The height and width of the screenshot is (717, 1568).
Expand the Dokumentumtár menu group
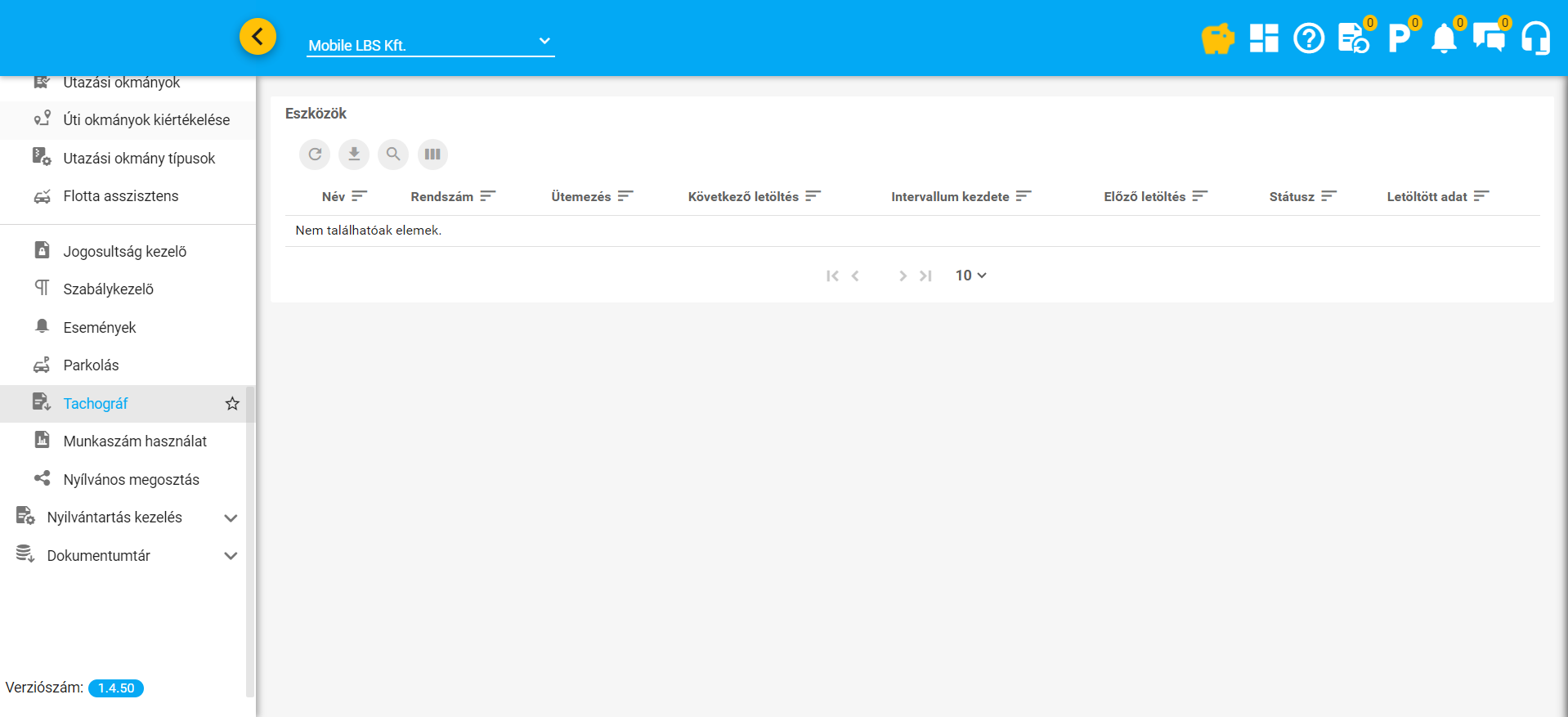[231, 556]
